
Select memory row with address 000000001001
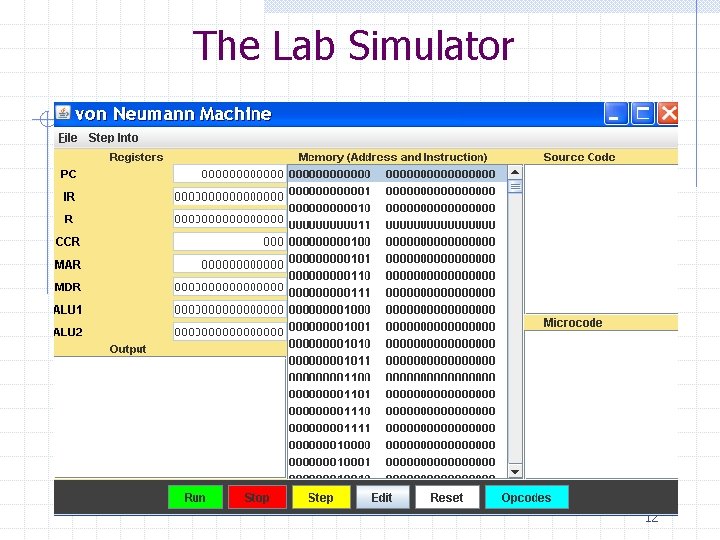click(x=398, y=326)
